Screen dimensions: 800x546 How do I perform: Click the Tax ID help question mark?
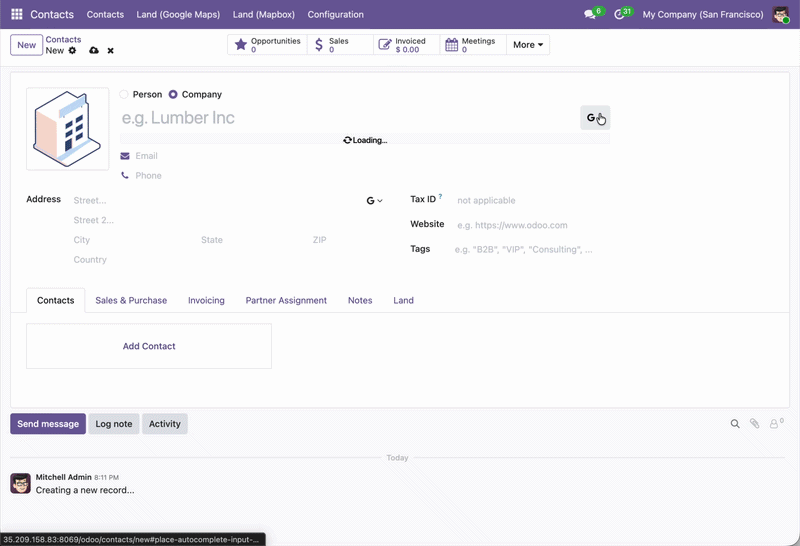tap(440, 196)
